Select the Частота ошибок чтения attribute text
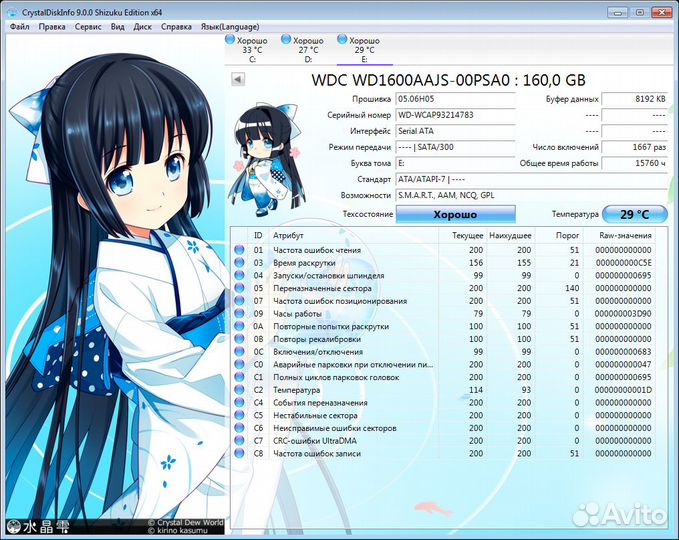 [x=317, y=250]
